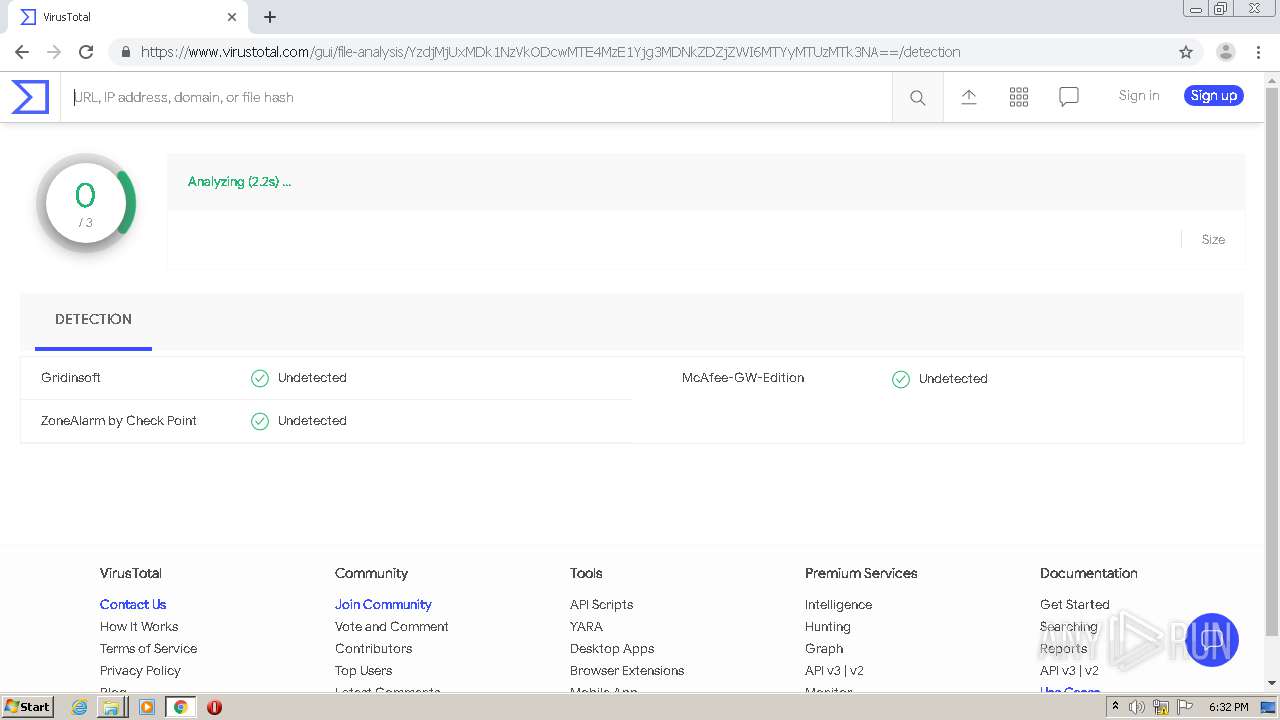Open the Vote and Comment link

[x=392, y=627]
